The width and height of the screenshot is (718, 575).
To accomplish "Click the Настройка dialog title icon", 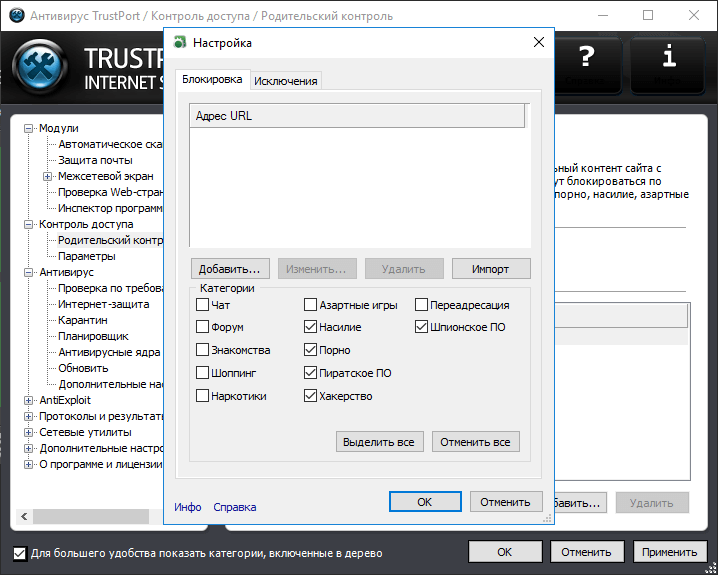I will (x=180, y=43).
